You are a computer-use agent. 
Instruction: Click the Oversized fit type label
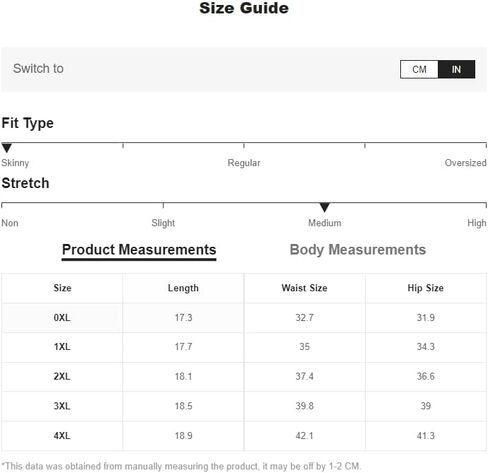pyautogui.click(x=465, y=163)
